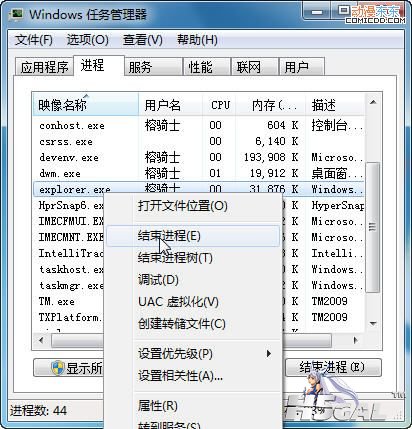Sort processes by 映像名称 column header

pyautogui.click(x=85, y=105)
